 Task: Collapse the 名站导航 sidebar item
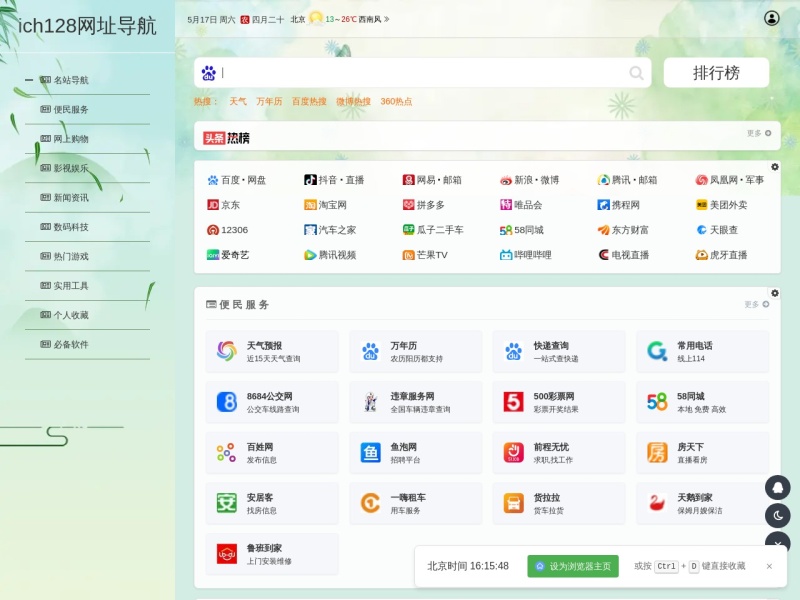tap(29, 80)
